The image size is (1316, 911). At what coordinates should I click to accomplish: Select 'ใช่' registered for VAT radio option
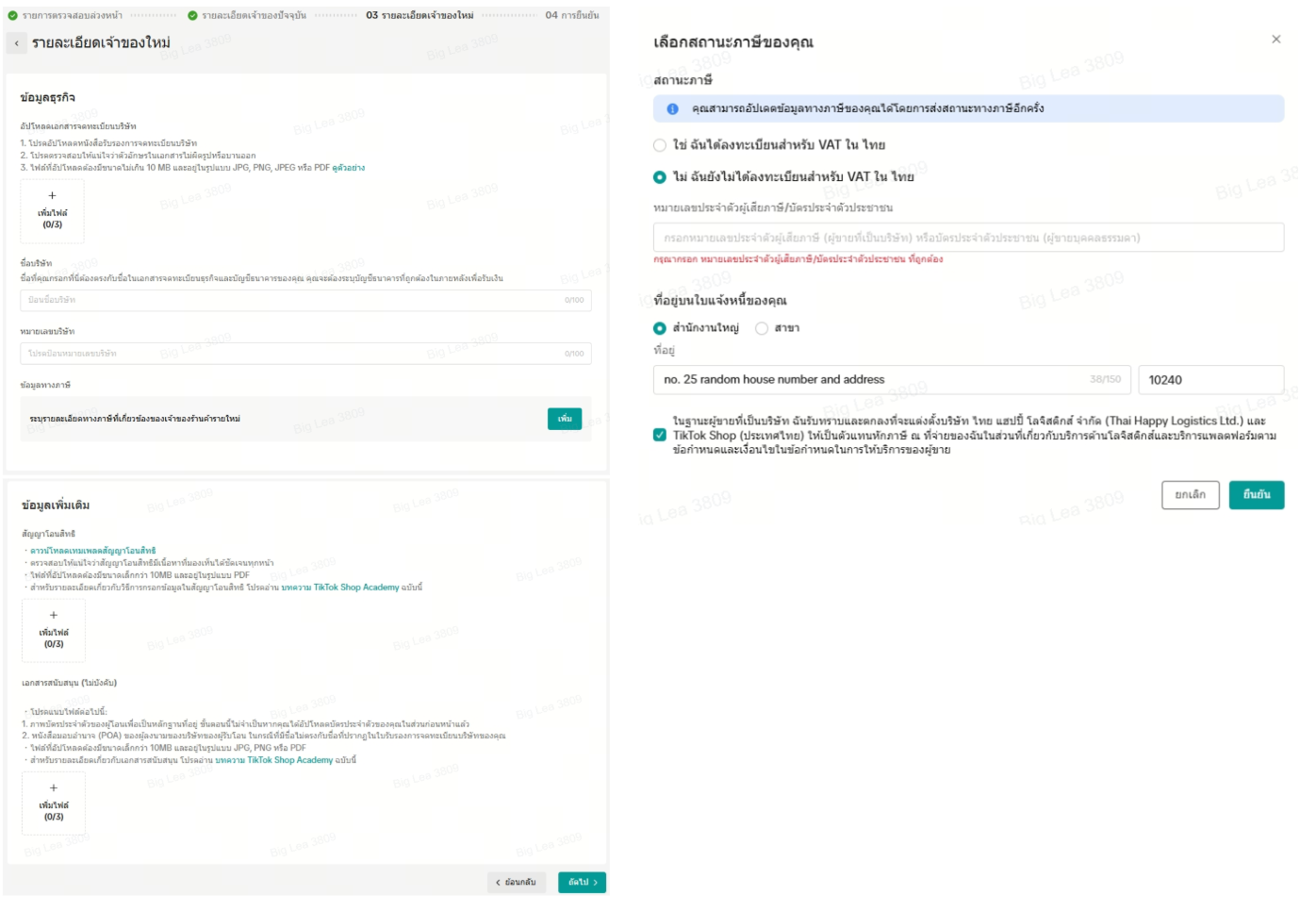coord(660,145)
